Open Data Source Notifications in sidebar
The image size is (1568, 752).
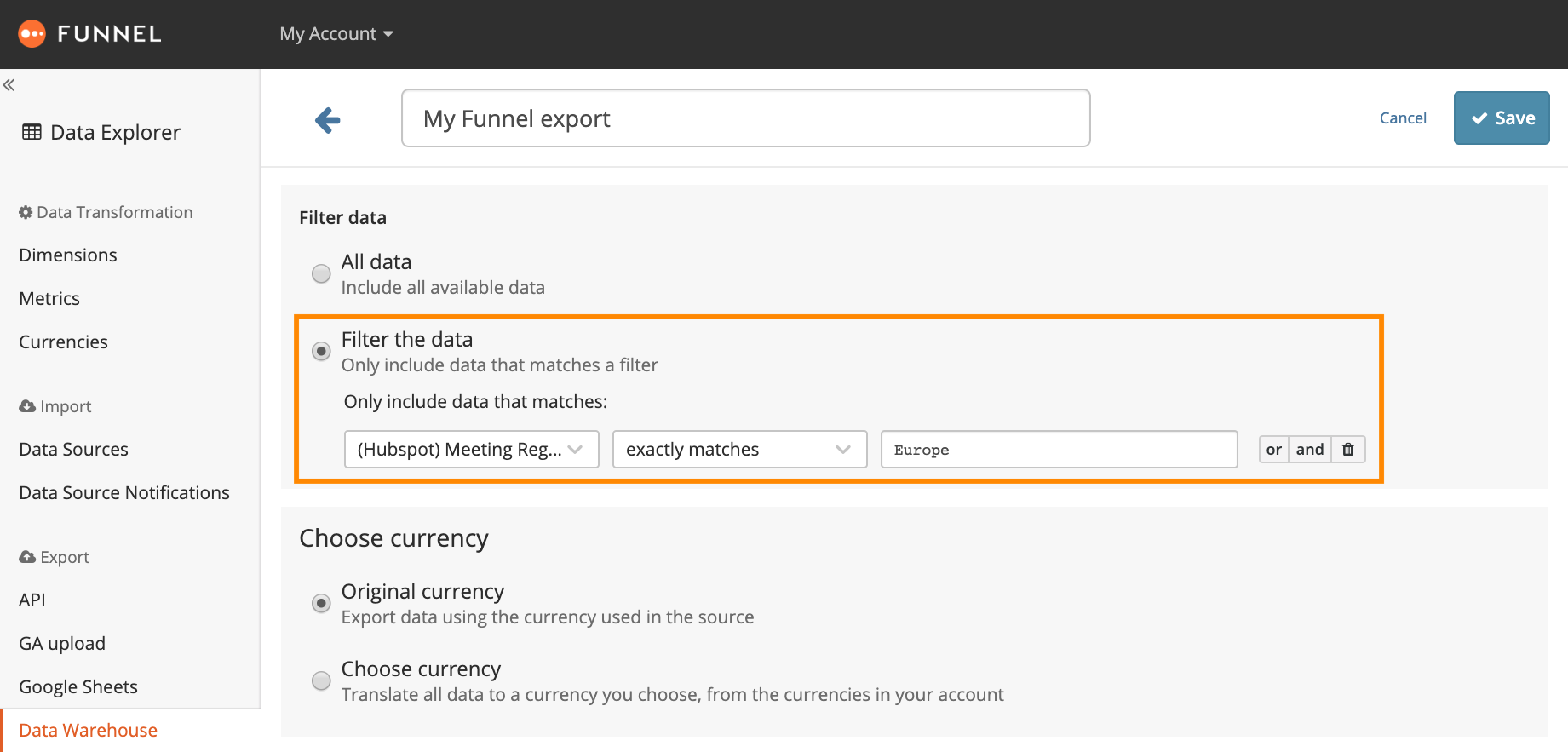pos(124,493)
